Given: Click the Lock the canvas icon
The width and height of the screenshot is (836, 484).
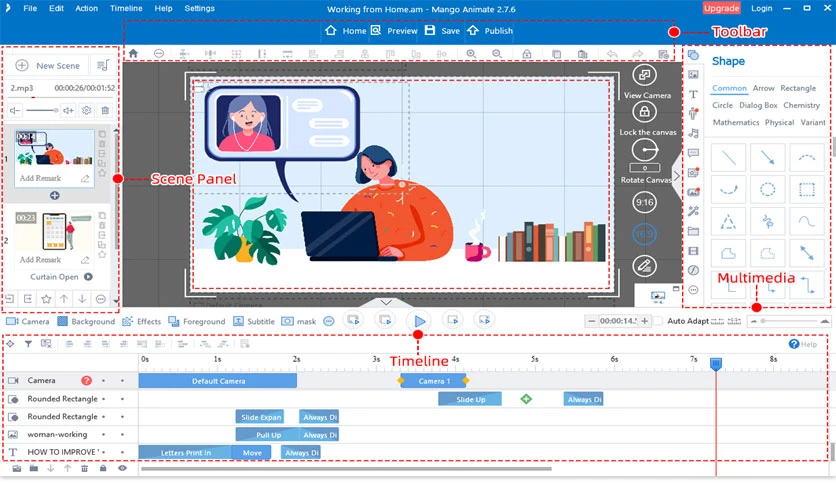Looking at the screenshot, I should coord(645,112).
